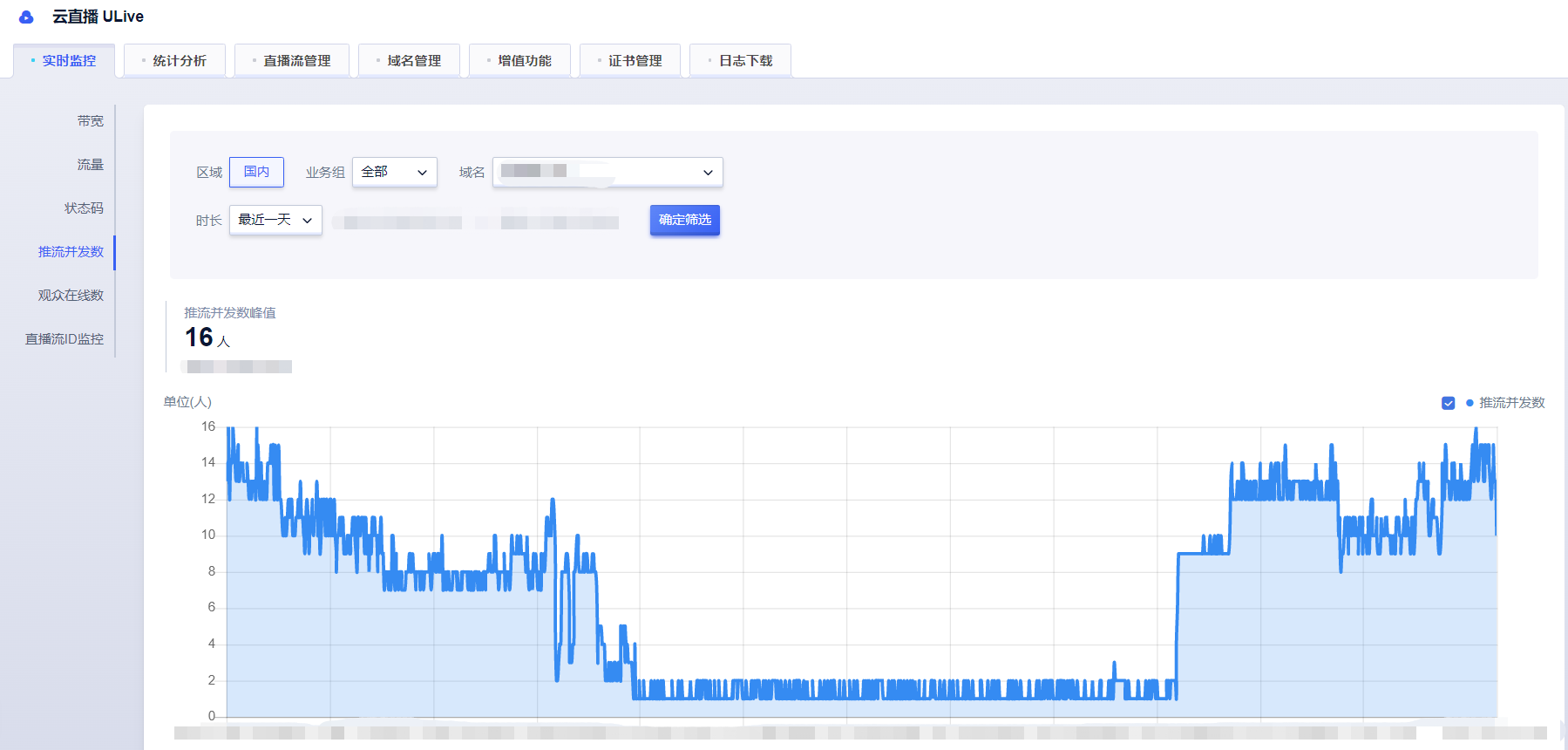Click the 8 y-axis tick label
1568x750 pixels.
[212, 571]
